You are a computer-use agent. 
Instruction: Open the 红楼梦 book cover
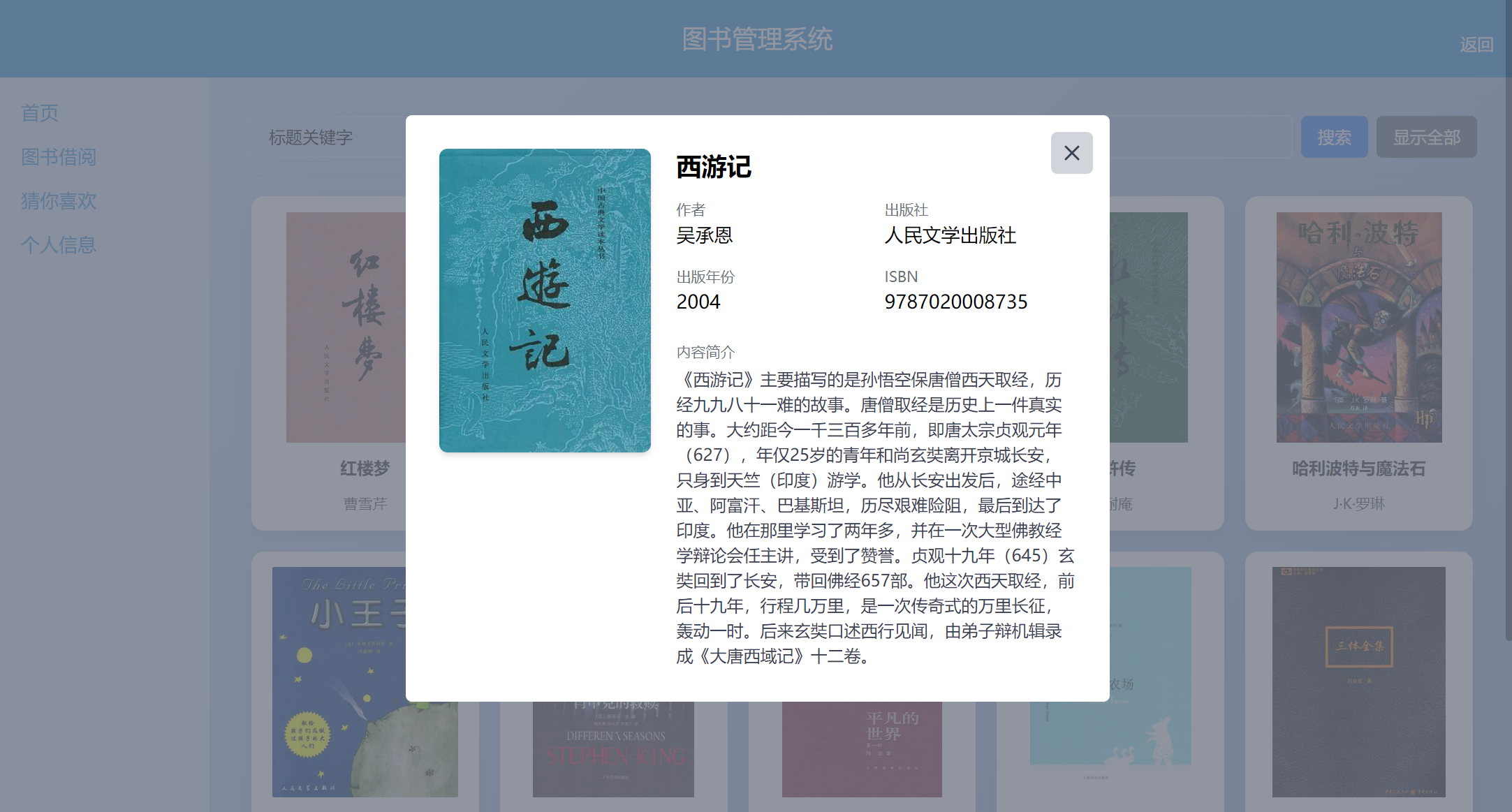point(346,327)
